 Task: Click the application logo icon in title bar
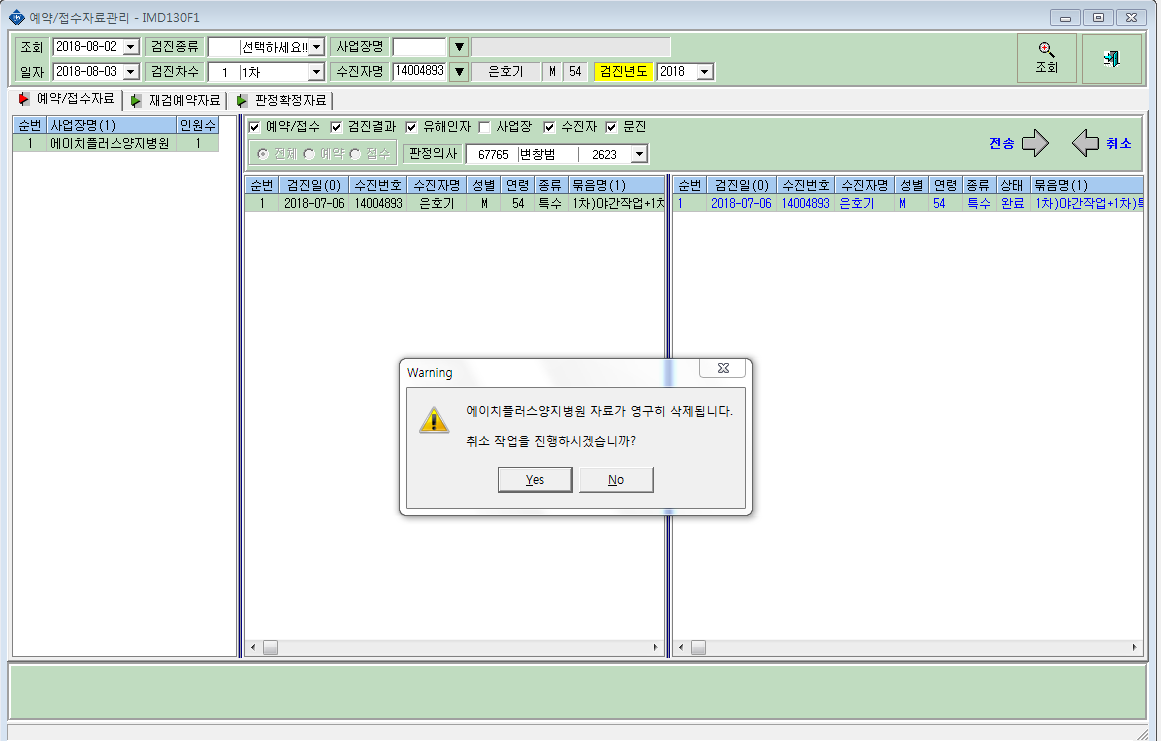pos(16,16)
